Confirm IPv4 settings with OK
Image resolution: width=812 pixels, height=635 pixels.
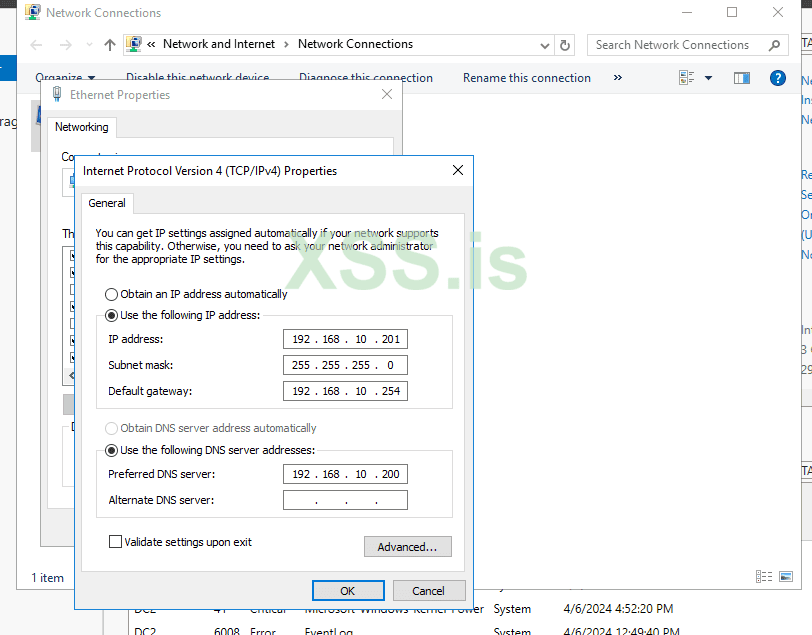pos(348,591)
